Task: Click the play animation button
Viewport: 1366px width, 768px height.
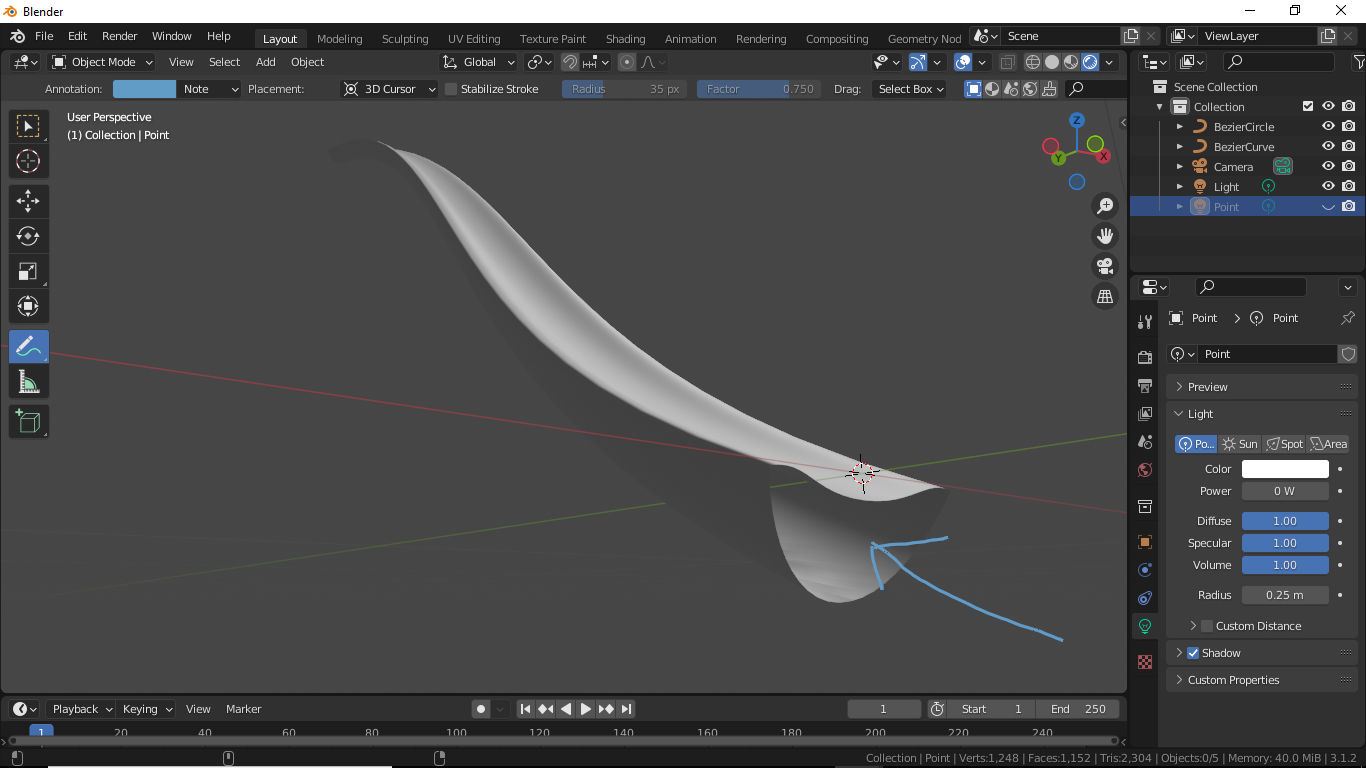Action: click(586, 709)
